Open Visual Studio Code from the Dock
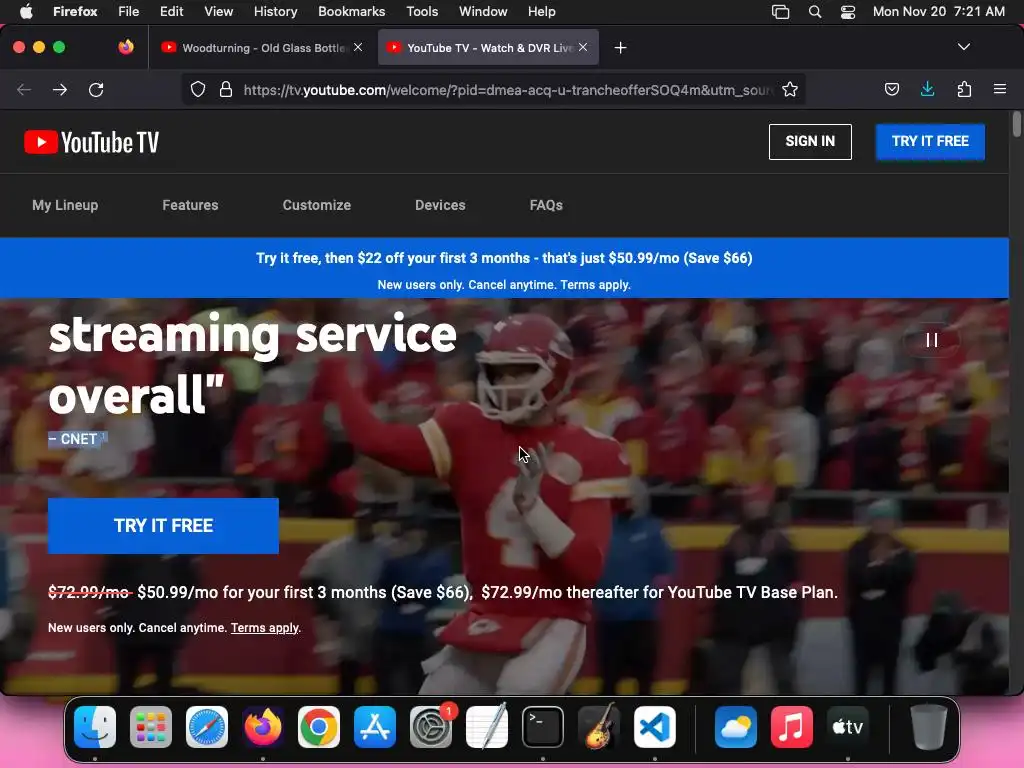The width and height of the screenshot is (1024, 768). (655, 727)
